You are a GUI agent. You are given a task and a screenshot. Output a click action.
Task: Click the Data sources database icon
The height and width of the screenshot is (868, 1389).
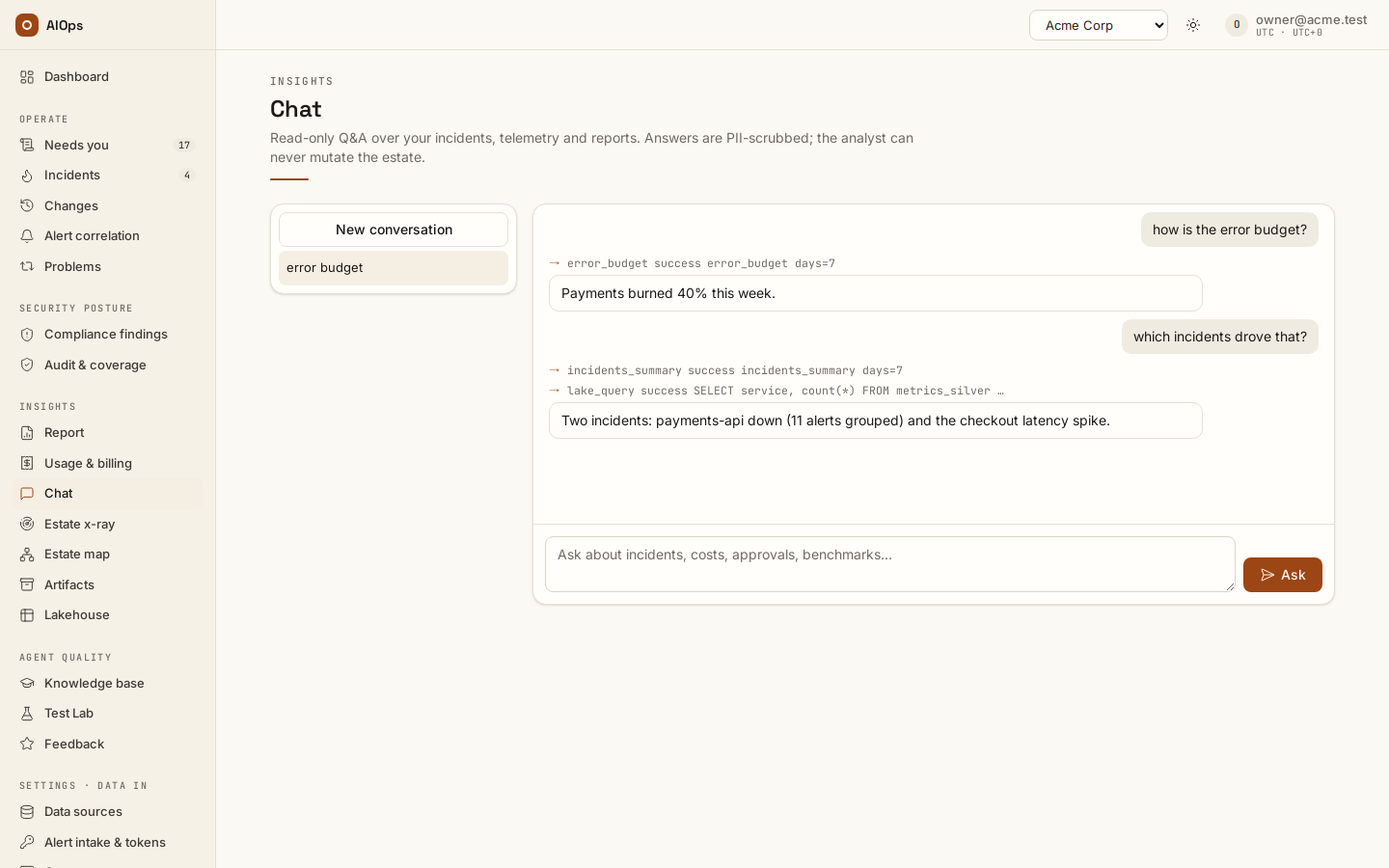coord(27,812)
